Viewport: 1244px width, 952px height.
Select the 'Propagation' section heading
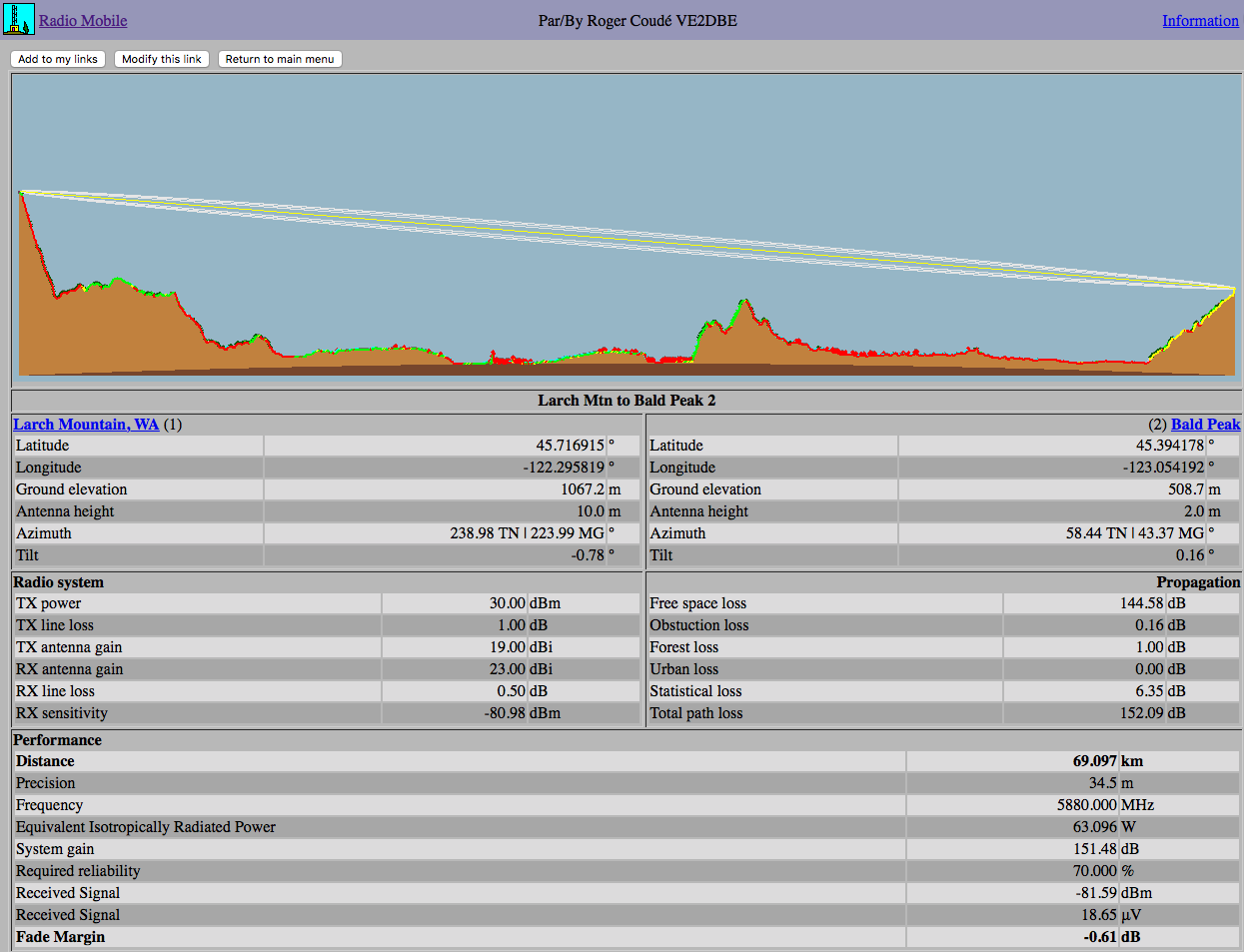click(1198, 582)
